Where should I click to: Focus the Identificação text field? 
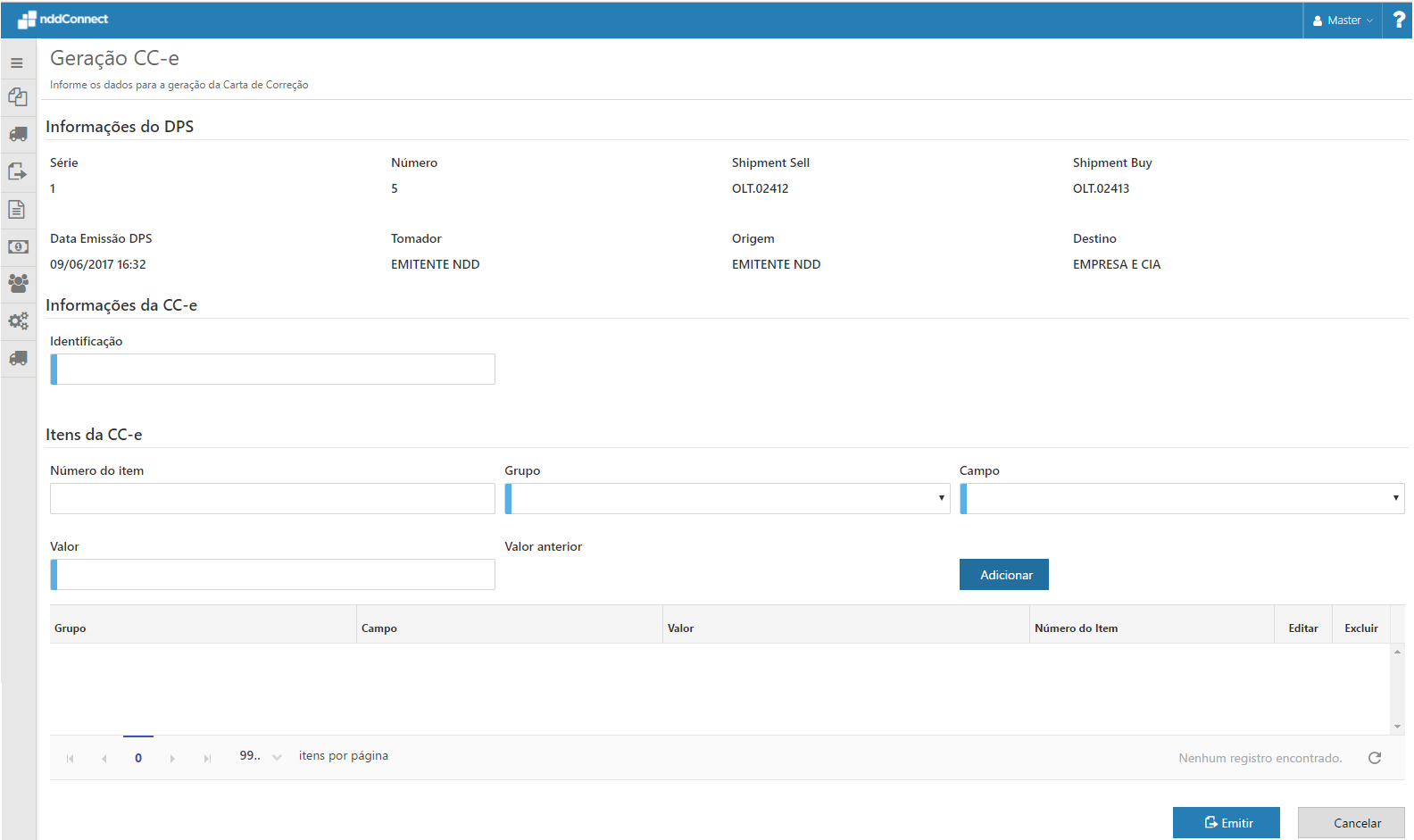(275, 370)
